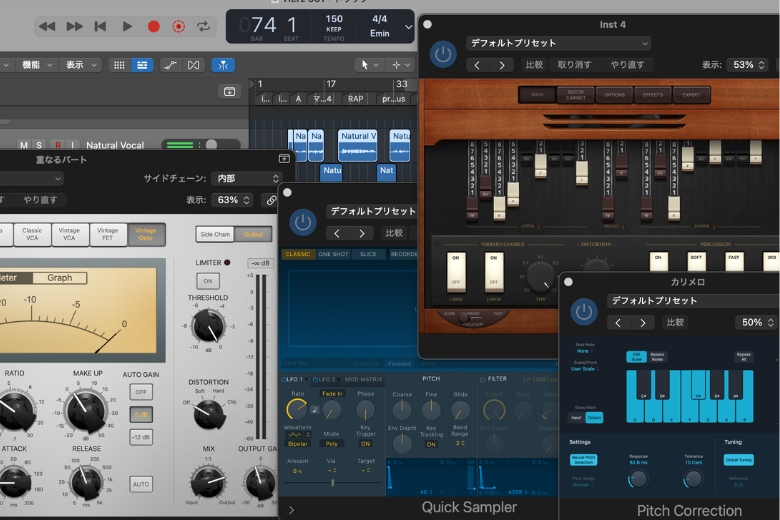Toggle the cycle loop button

click(203, 26)
